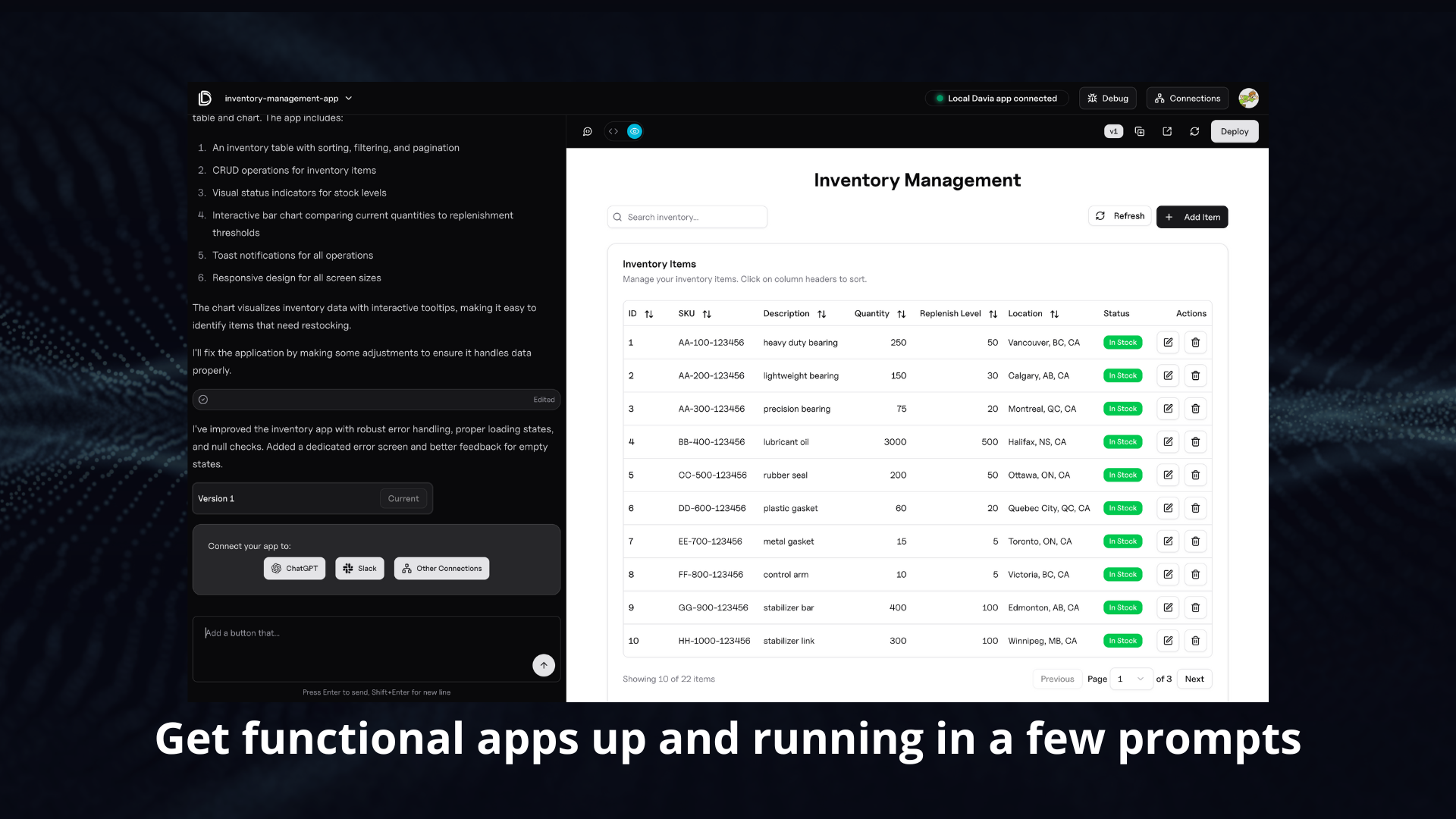Select the v1 version badge
1456x819 pixels.
click(1113, 131)
